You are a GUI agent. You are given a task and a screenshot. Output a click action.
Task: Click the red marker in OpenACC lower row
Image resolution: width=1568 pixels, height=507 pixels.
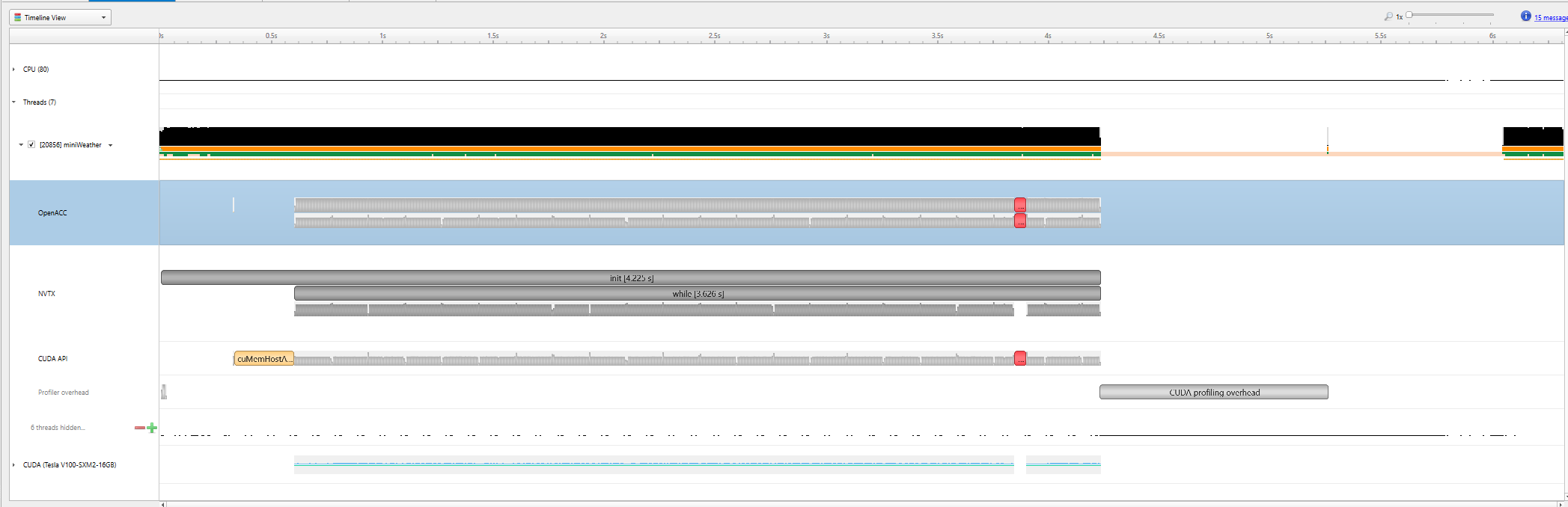pyautogui.click(x=1020, y=221)
